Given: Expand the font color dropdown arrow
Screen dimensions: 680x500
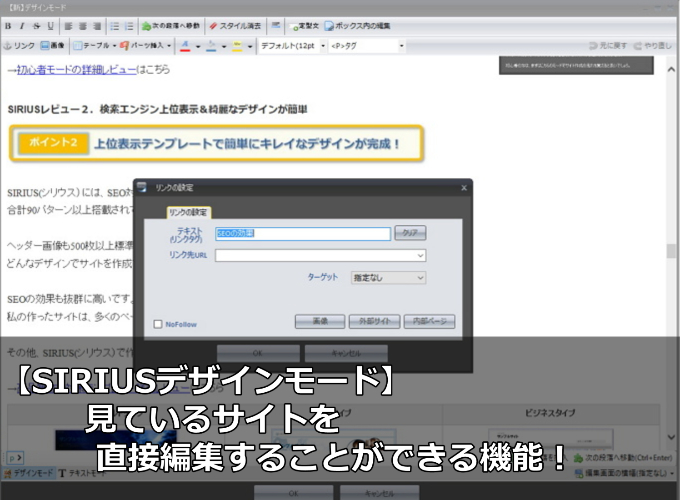Looking at the screenshot, I should (198, 46).
